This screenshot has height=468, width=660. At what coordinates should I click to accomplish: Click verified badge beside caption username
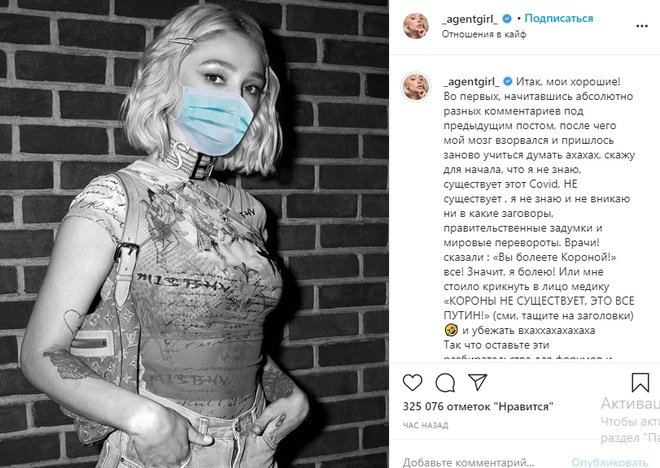coord(508,81)
